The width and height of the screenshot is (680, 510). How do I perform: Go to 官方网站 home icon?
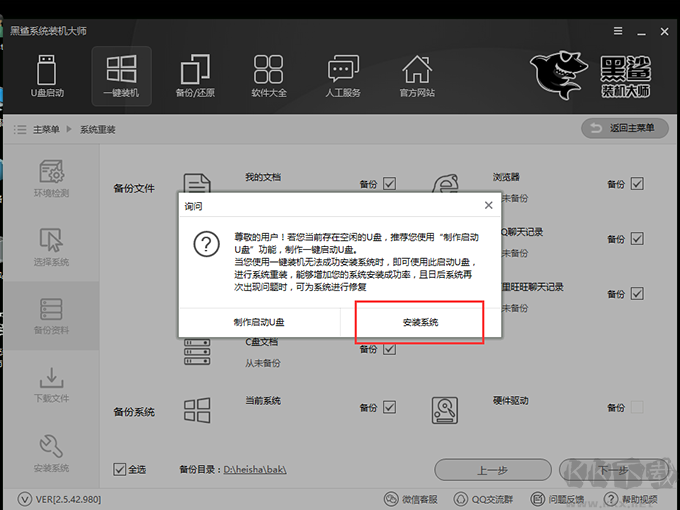tap(417, 76)
